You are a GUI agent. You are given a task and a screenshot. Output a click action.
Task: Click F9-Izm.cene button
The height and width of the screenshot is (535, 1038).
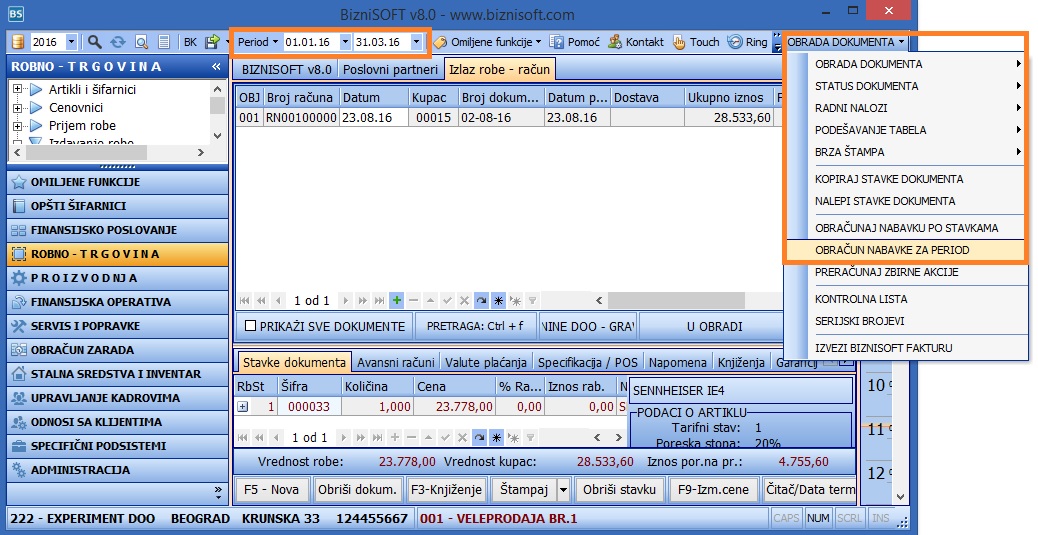714,490
